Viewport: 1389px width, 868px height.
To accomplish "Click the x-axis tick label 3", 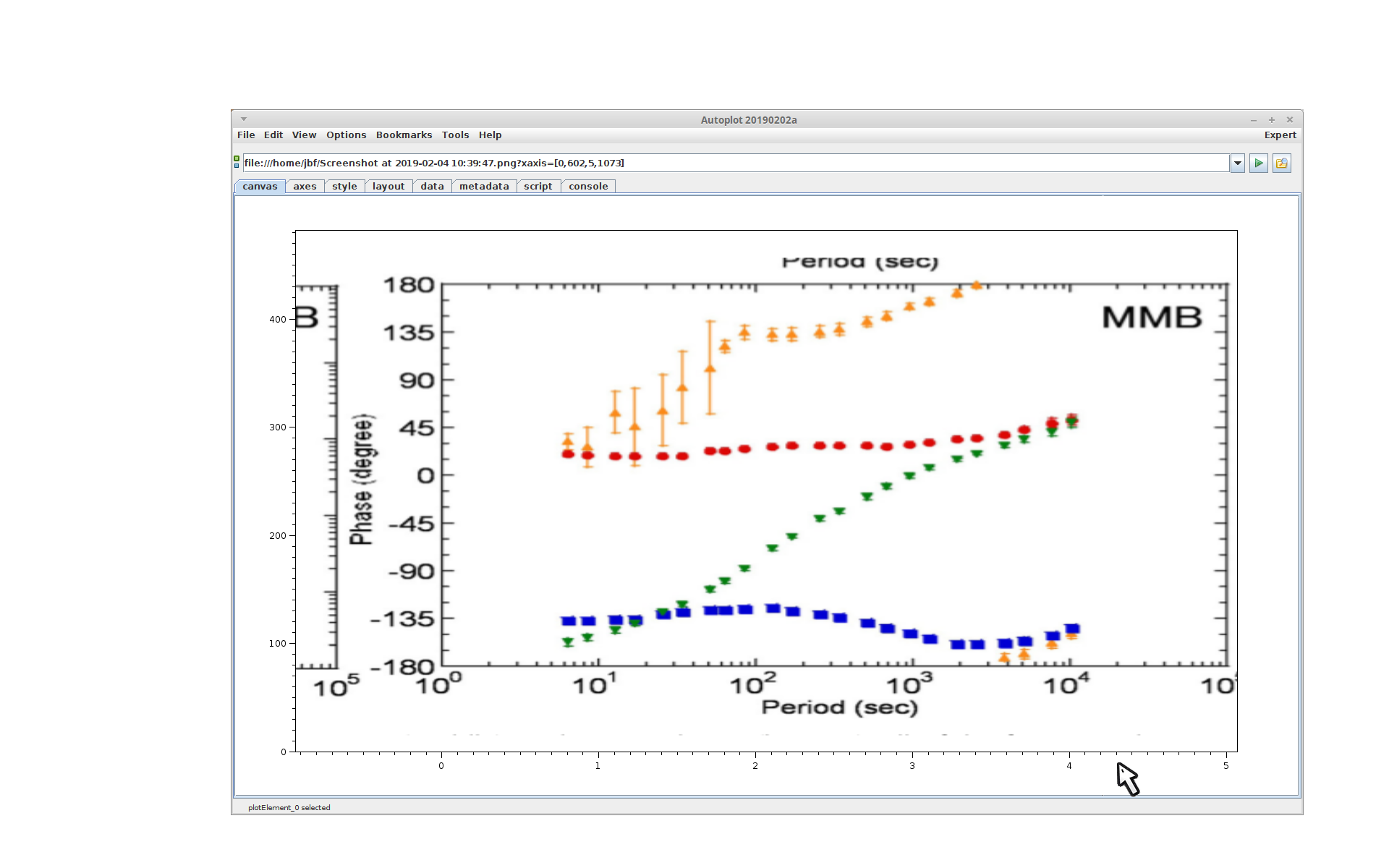I will pyautogui.click(x=912, y=766).
